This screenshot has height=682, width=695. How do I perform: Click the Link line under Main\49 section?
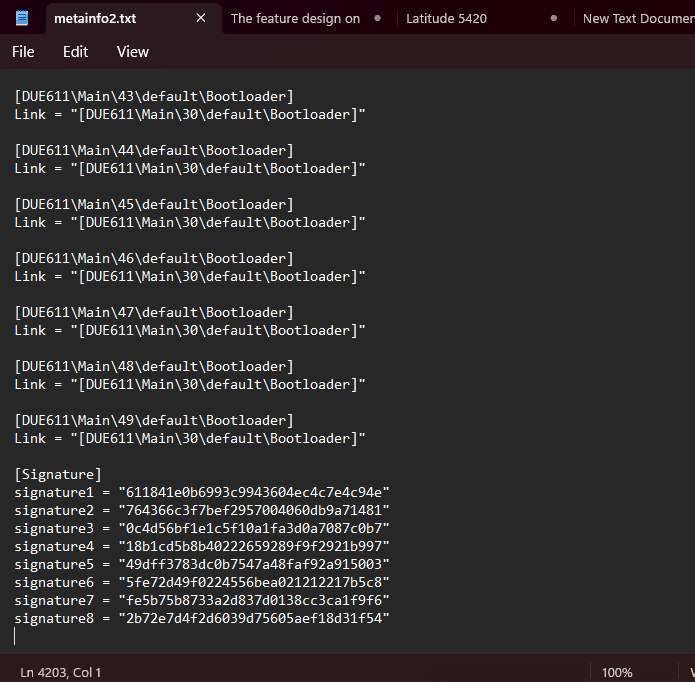click(x=190, y=438)
